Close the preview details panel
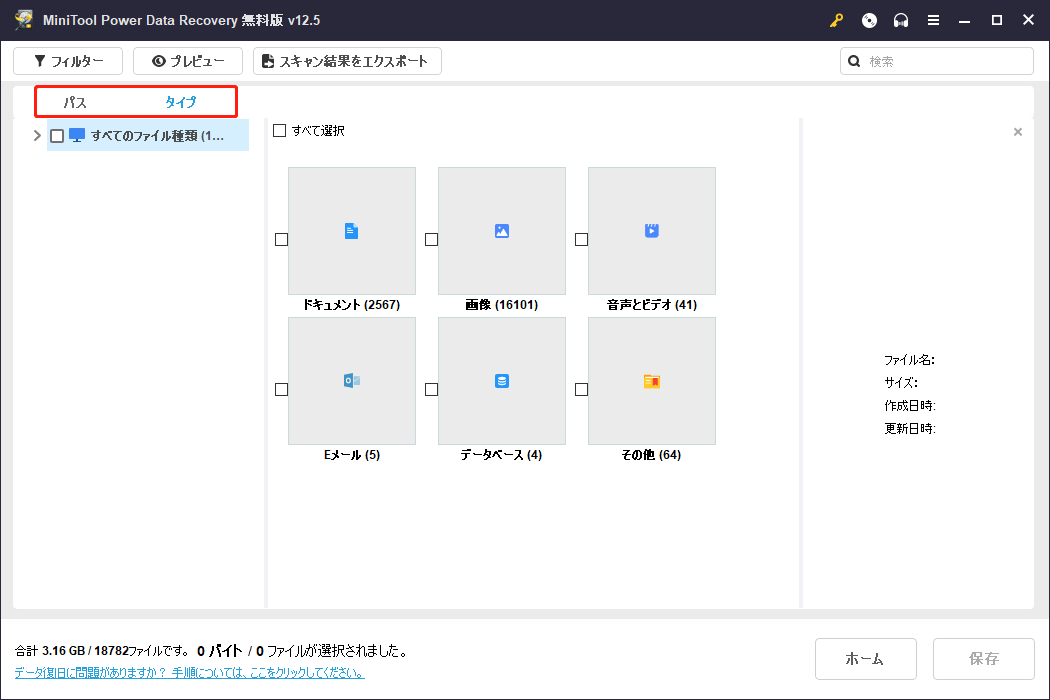This screenshot has height=700, width=1050. coord(1018,132)
